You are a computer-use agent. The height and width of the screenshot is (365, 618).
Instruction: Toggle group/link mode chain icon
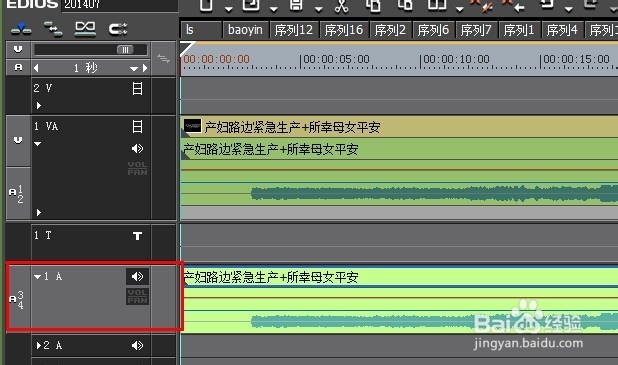(x=85, y=29)
